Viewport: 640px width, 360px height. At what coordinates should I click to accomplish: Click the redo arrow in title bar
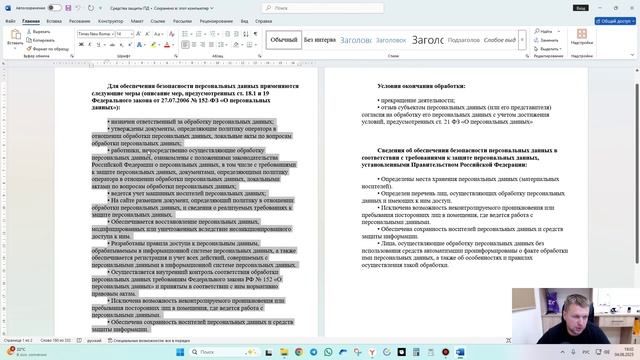91,8
